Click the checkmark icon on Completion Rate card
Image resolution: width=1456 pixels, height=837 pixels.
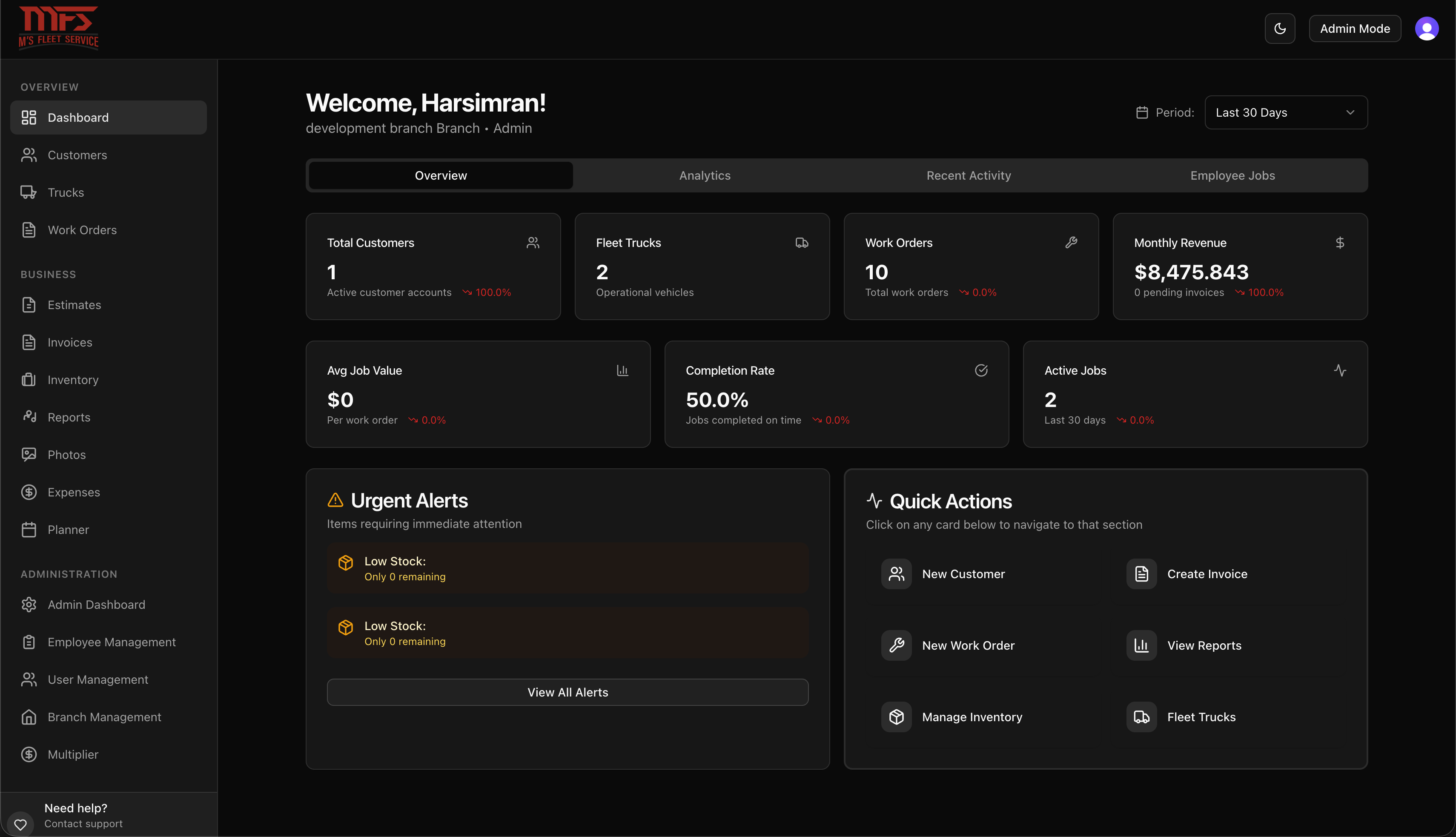[x=981, y=371]
